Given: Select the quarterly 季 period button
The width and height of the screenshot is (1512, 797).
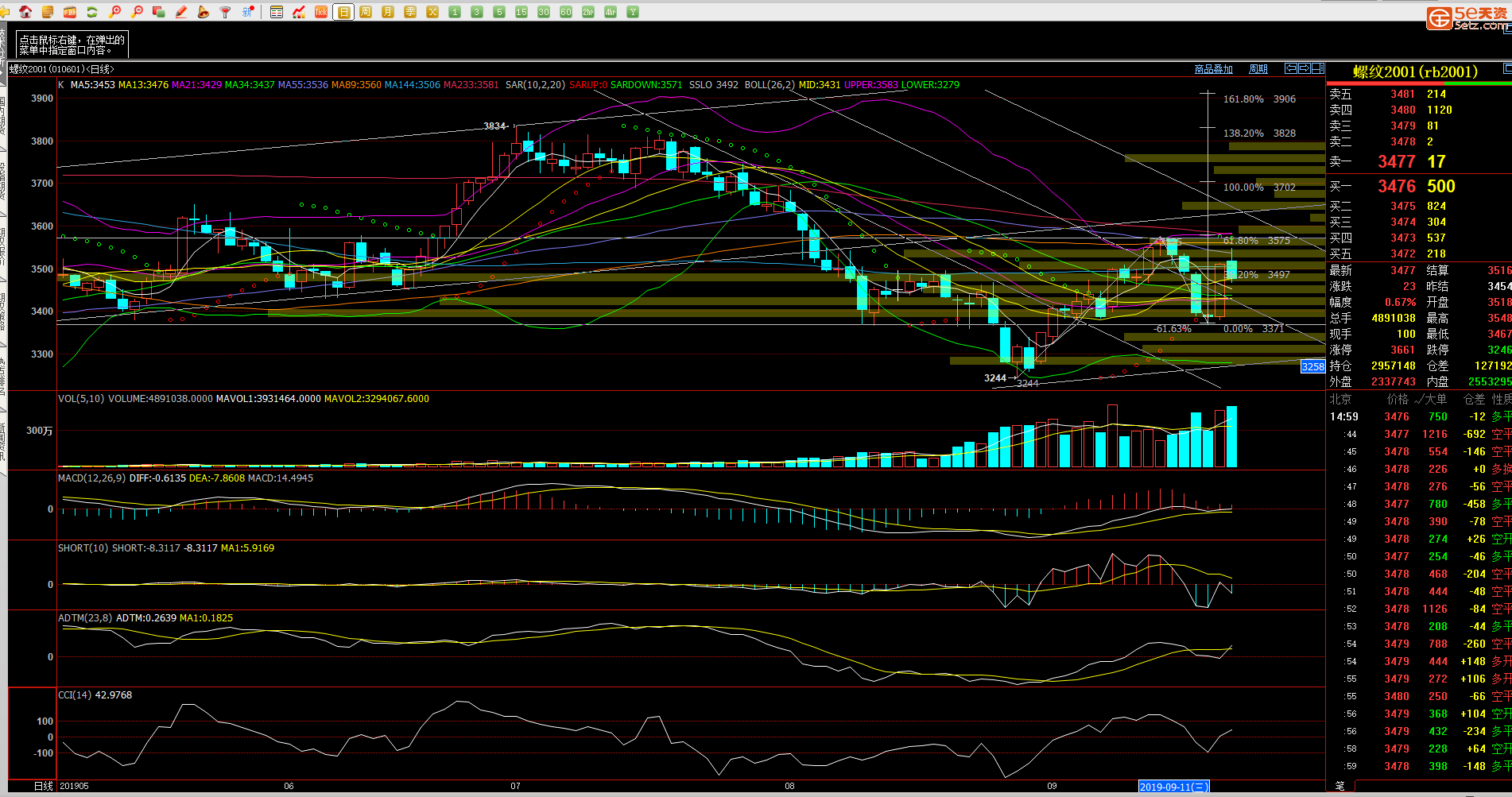Looking at the screenshot, I should [x=410, y=12].
